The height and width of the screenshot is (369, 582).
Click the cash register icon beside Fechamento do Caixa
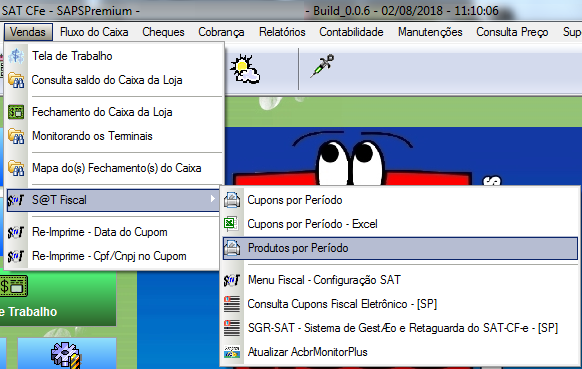click(x=16, y=112)
